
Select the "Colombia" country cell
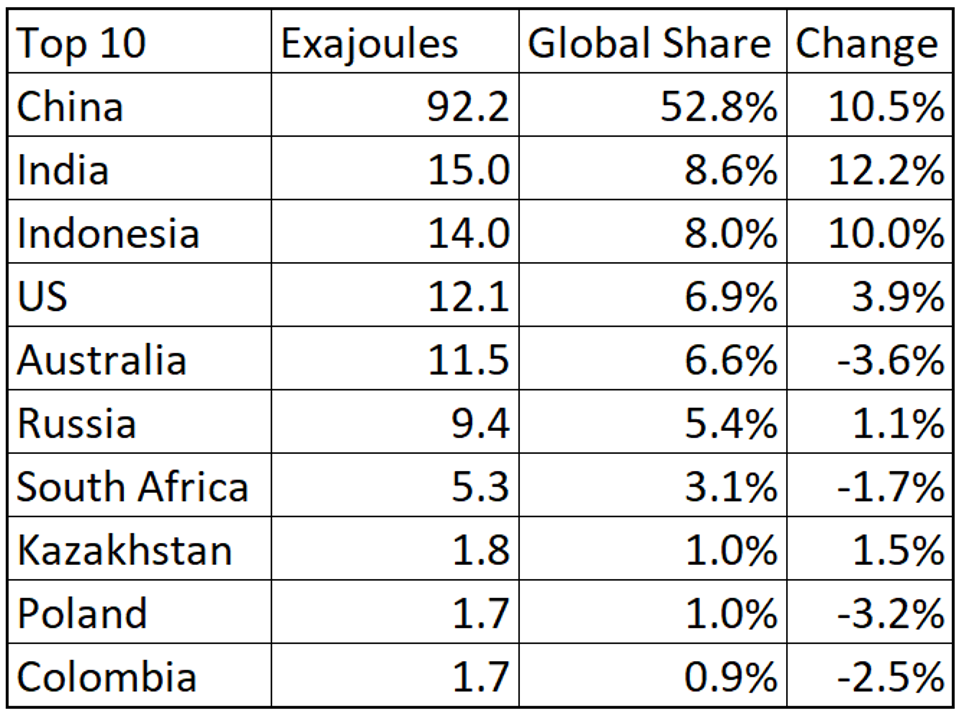tap(106, 677)
